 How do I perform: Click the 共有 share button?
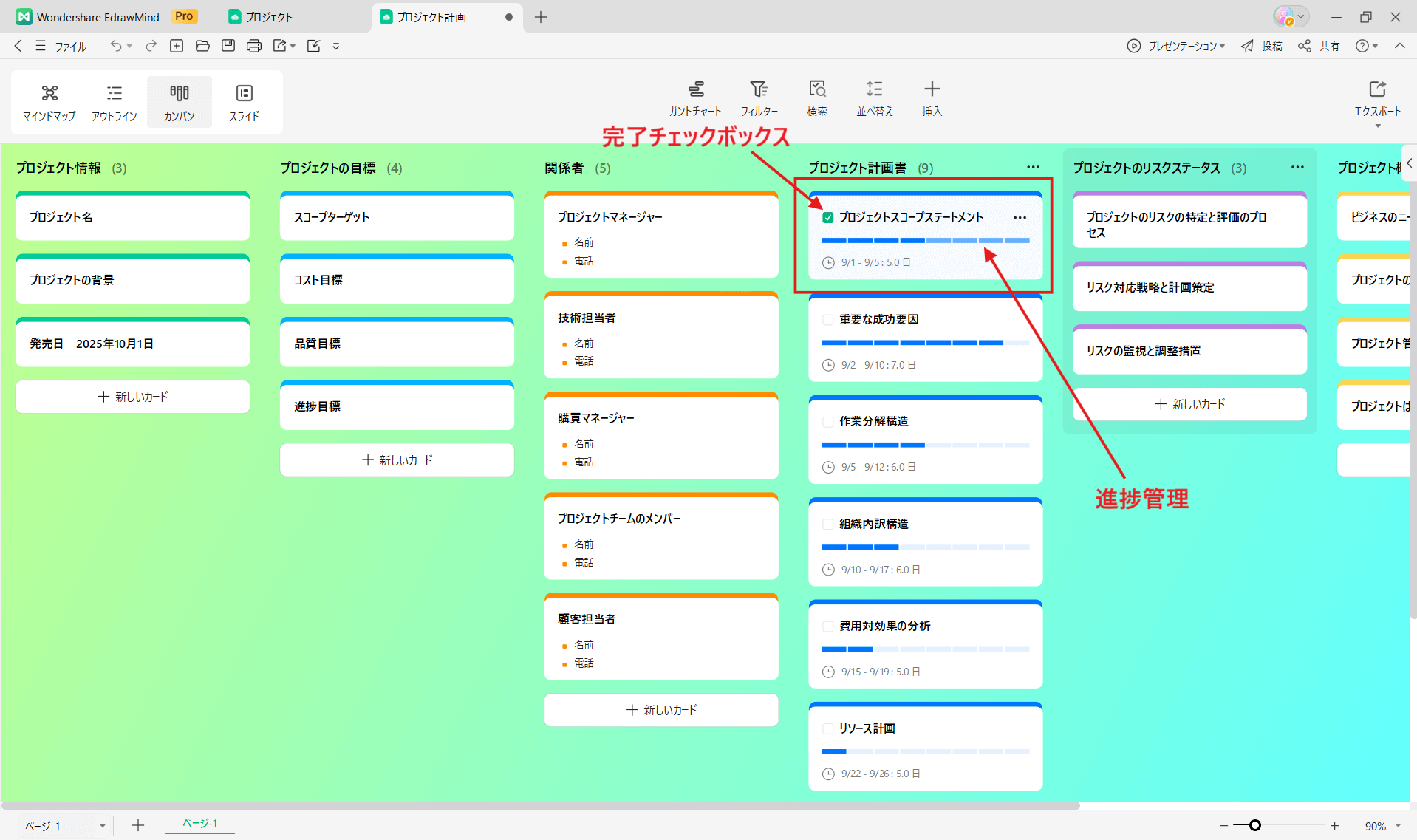(1319, 45)
